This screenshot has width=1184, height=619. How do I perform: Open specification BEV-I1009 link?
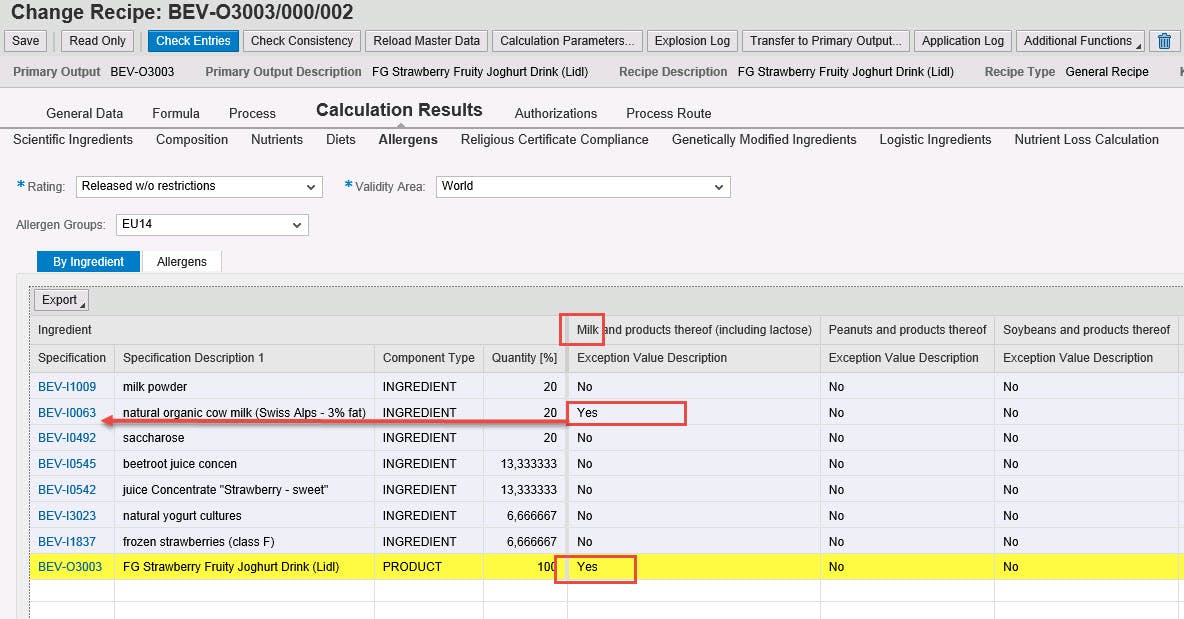[67, 386]
